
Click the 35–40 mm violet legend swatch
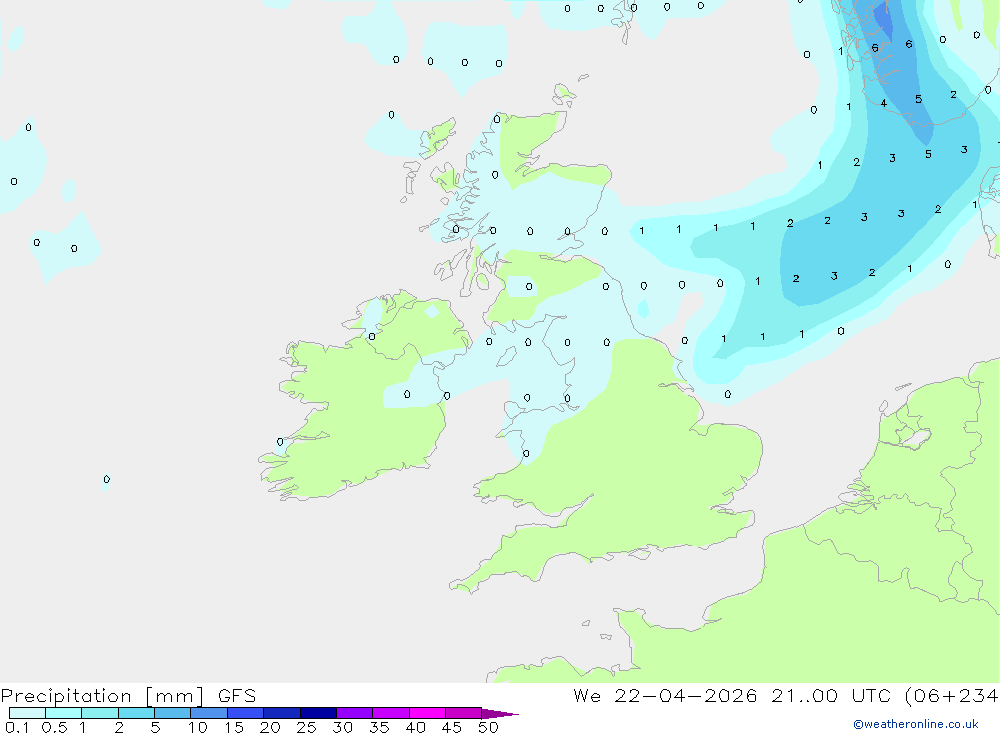point(390,713)
